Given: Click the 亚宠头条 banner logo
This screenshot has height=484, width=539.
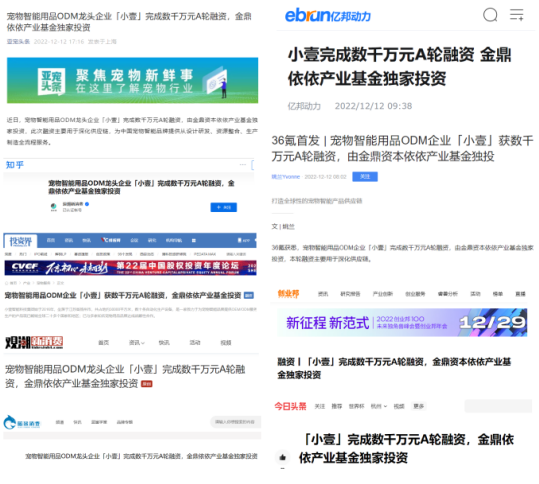Looking at the screenshot, I should (51, 81).
